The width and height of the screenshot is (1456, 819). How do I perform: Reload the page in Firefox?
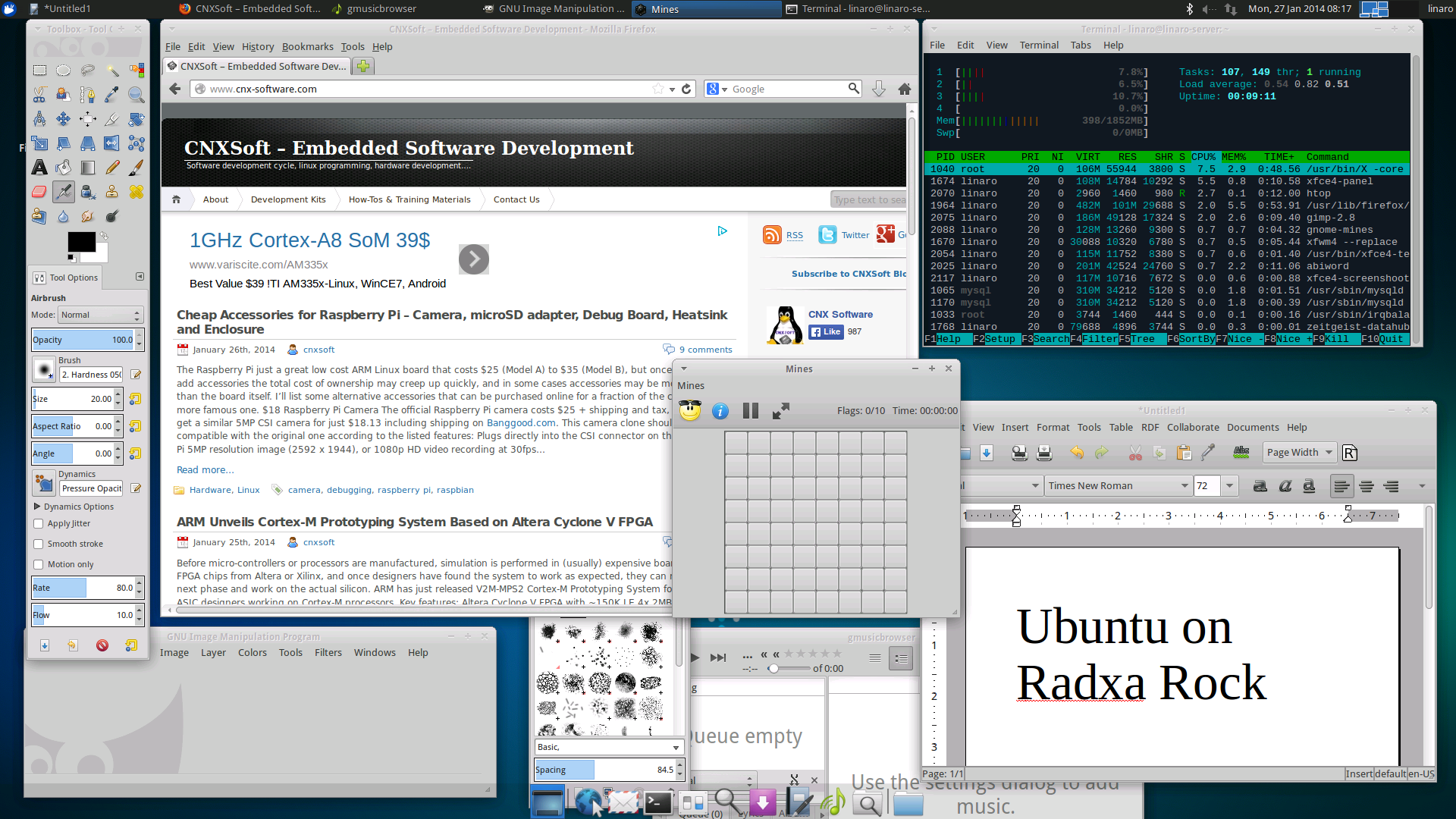686,89
